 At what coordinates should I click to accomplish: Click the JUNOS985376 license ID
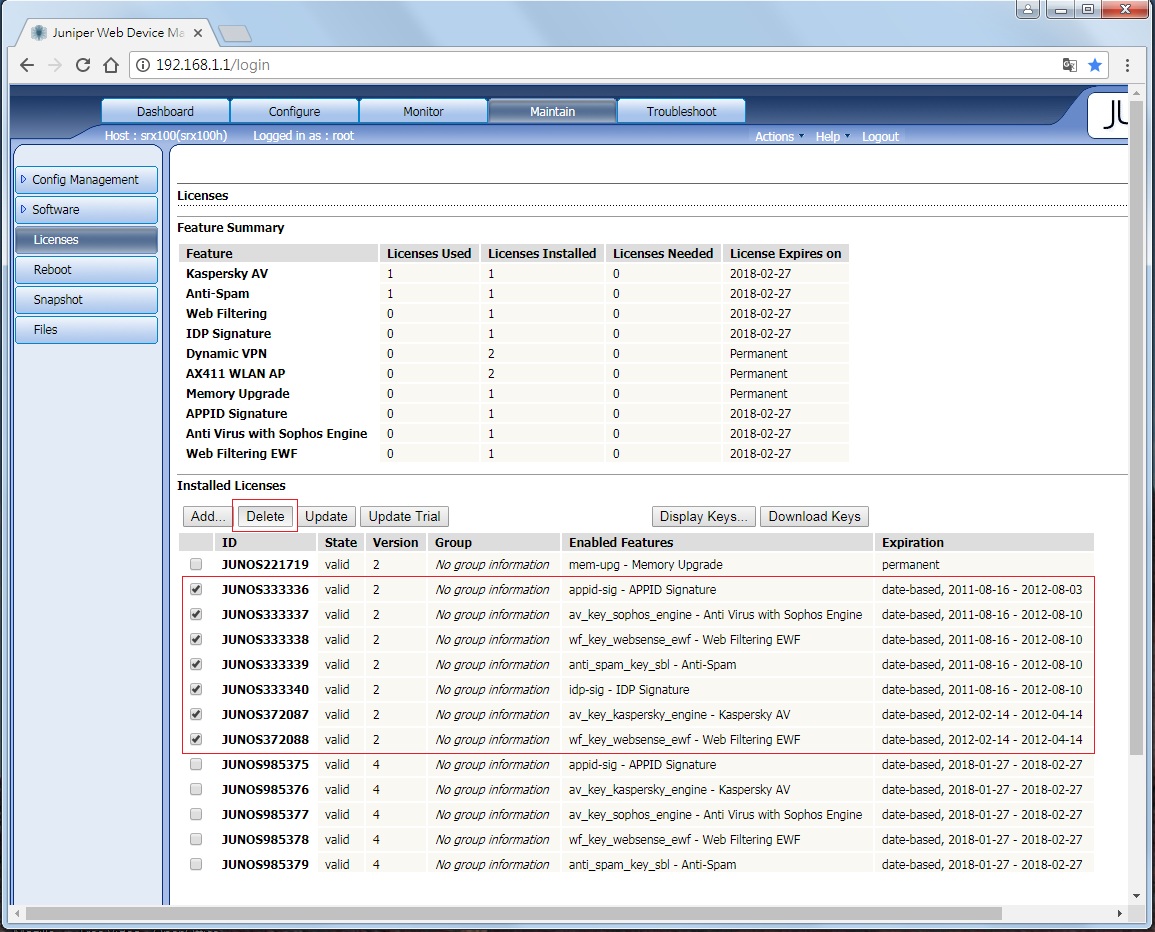pos(265,789)
